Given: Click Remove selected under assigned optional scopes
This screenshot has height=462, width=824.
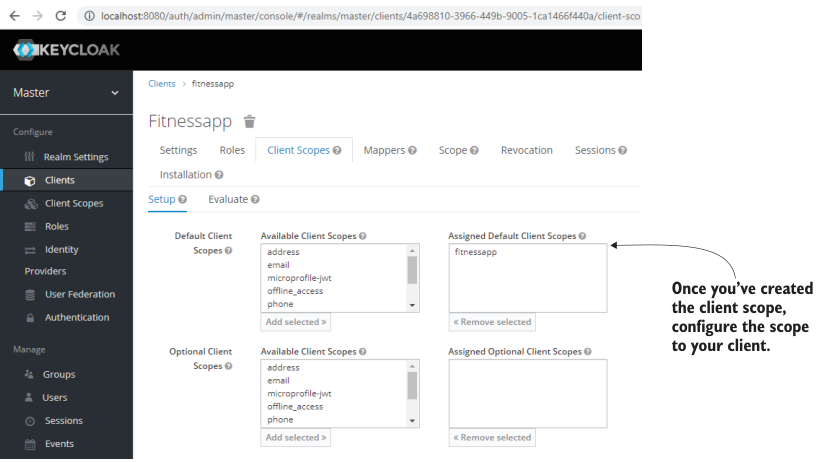Looking at the screenshot, I should (492, 438).
